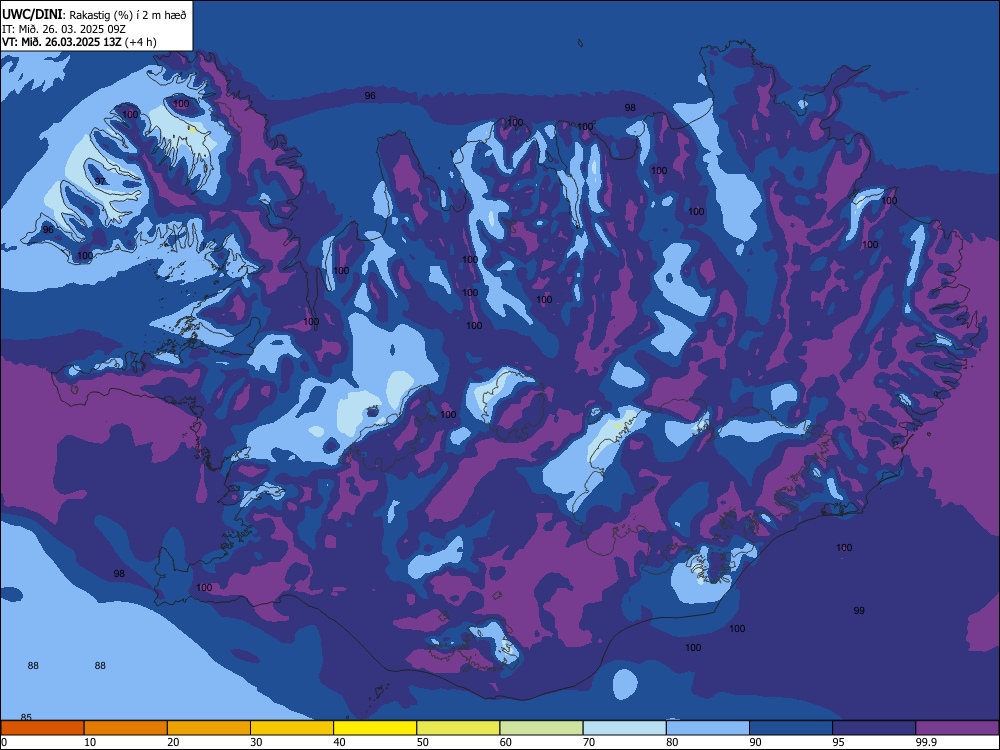Click the dark orange 0–10 legend swatch
Screen dimensions: 1000x750
coord(42,728)
